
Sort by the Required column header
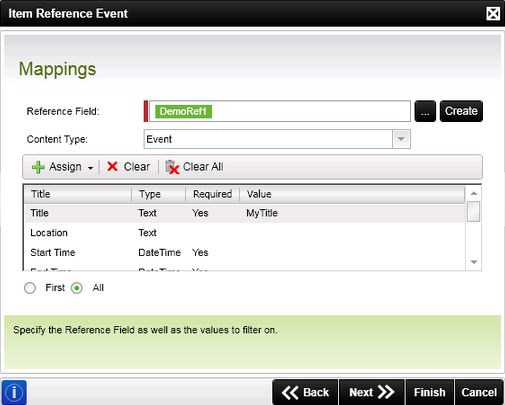pos(213,194)
